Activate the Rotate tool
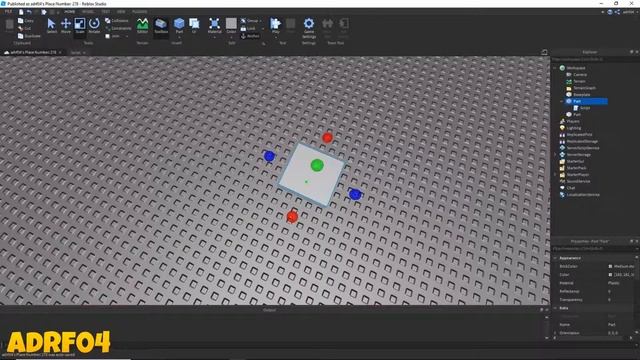The image size is (640, 360). [x=94, y=25]
